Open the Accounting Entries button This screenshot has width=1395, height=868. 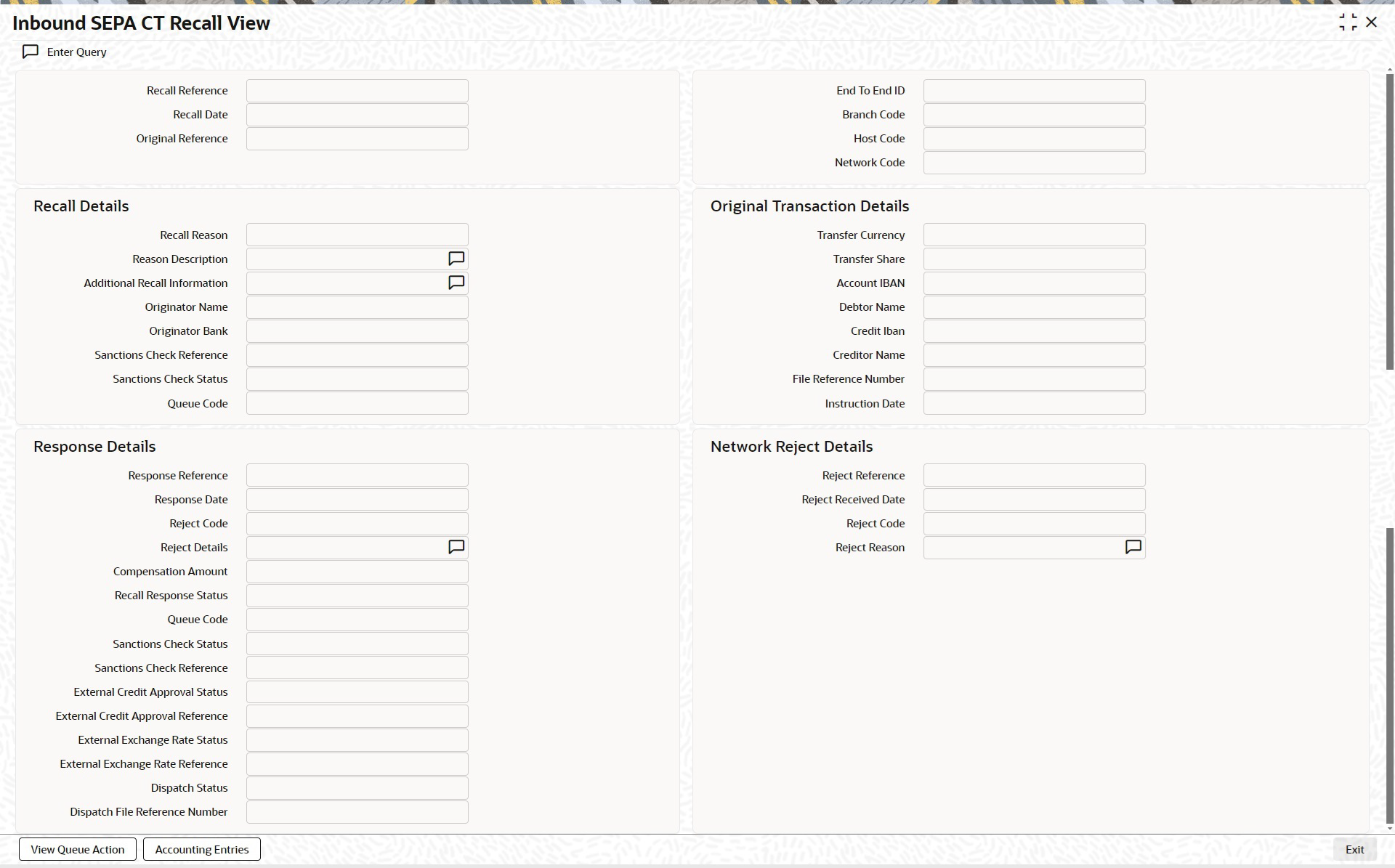pyautogui.click(x=202, y=849)
